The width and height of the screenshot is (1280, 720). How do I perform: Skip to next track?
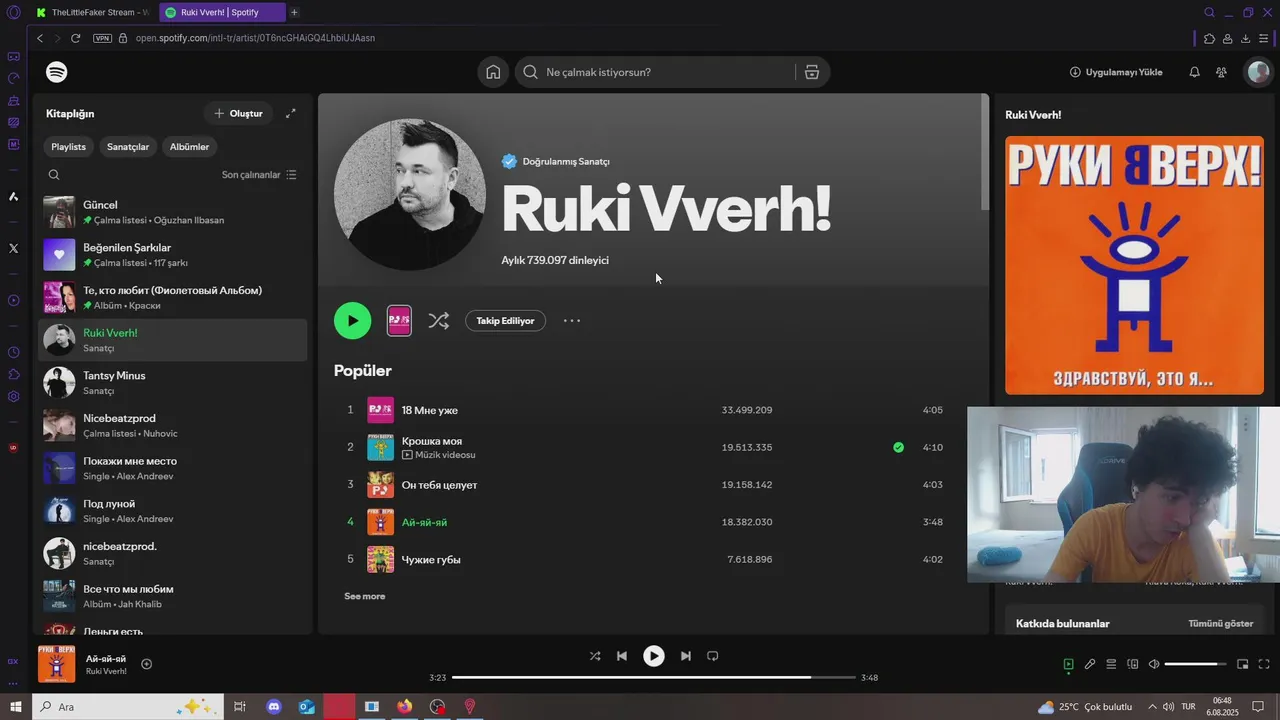tap(685, 656)
